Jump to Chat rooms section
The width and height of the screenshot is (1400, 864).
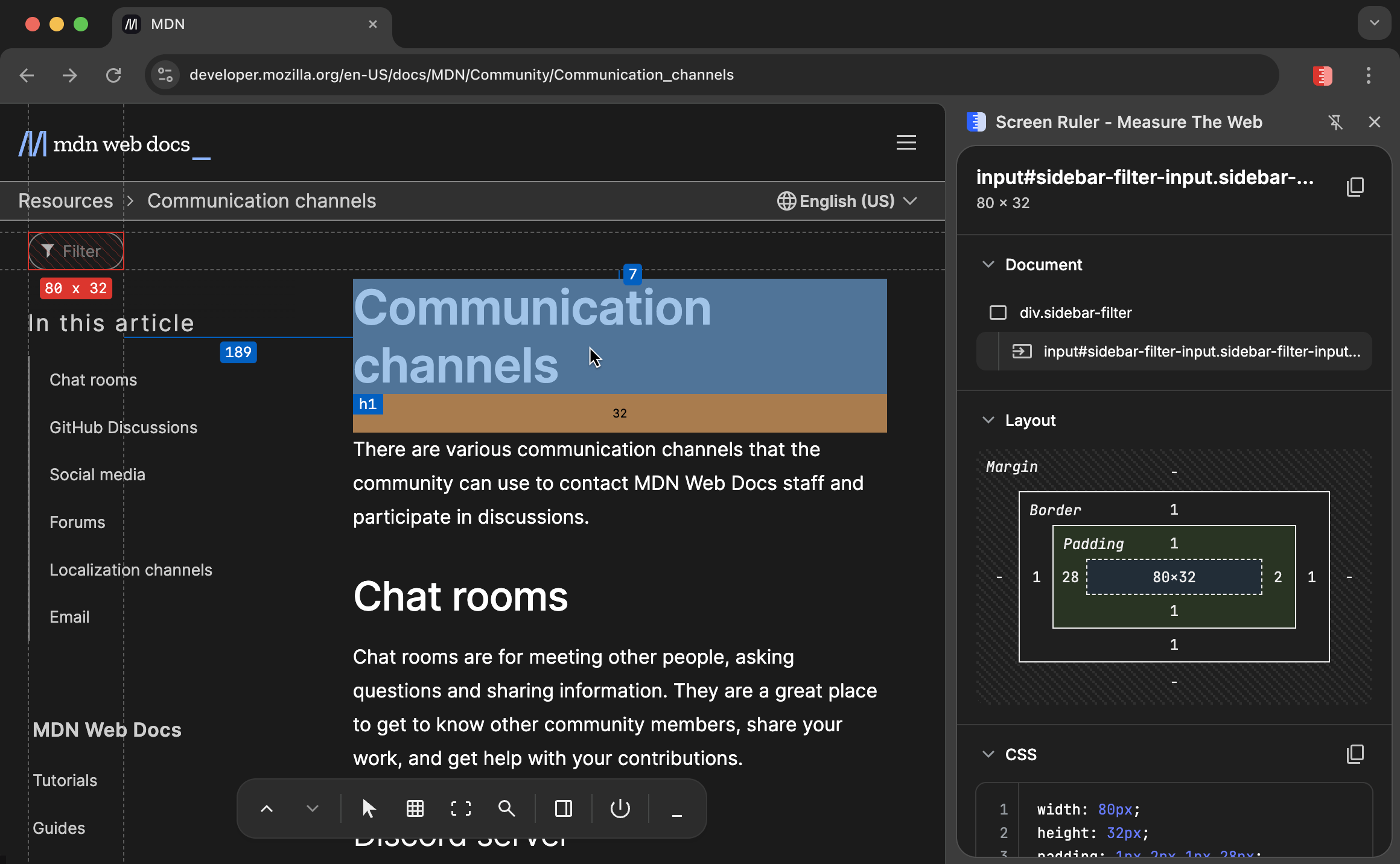(93, 380)
